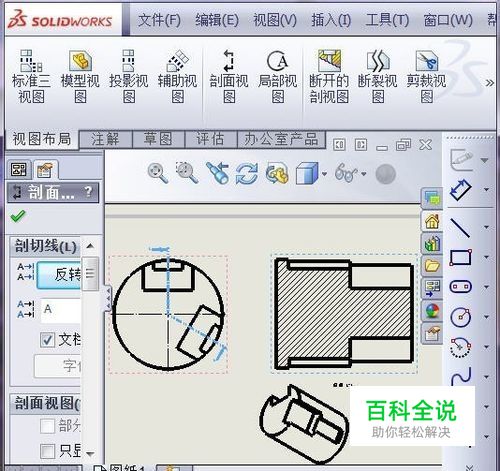Select the Rectangle sketch tool
Screen dimensions: 500x471
pos(461,257)
